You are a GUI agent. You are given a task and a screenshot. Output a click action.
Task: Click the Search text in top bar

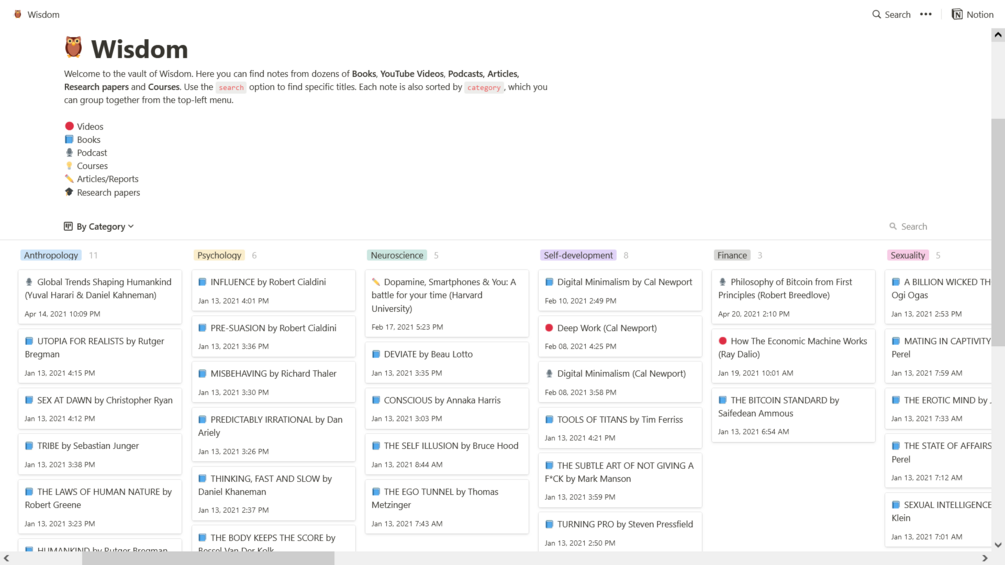pyautogui.click(x=897, y=14)
